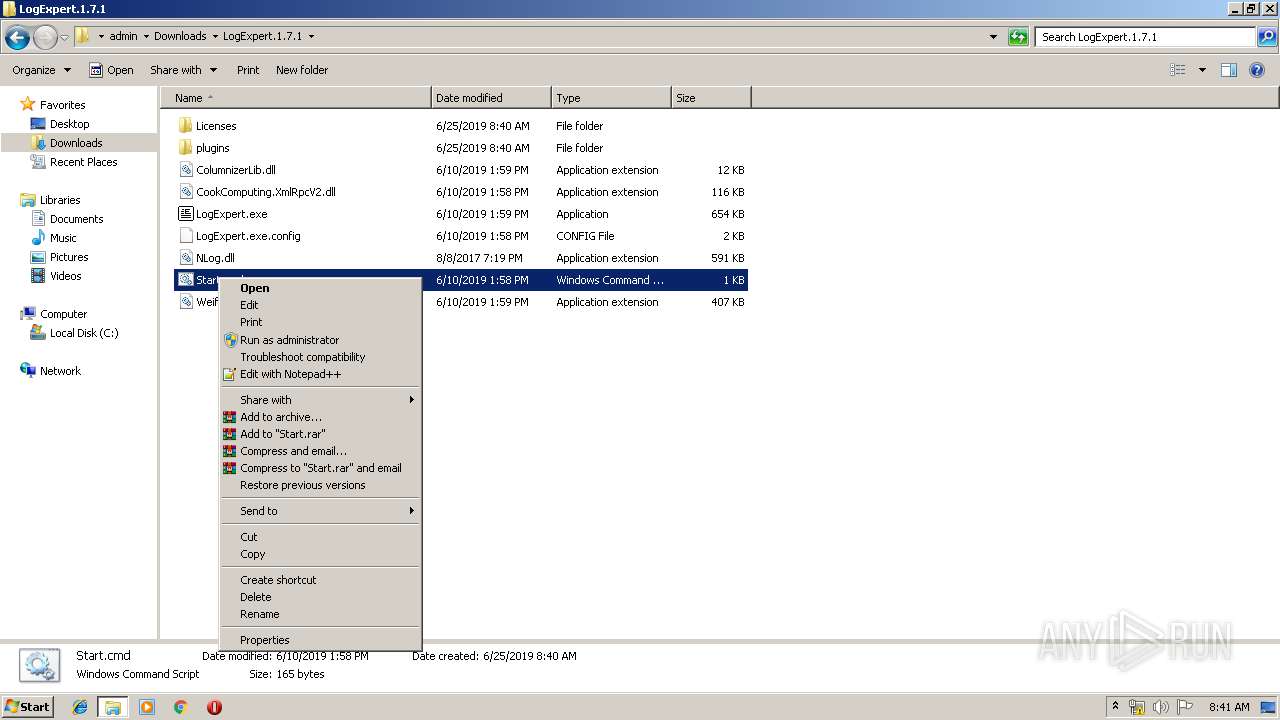Click the red Opera-like taskbar icon
The width and height of the screenshot is (1280, 720).
pyautogui.click(x=214, y=707)
